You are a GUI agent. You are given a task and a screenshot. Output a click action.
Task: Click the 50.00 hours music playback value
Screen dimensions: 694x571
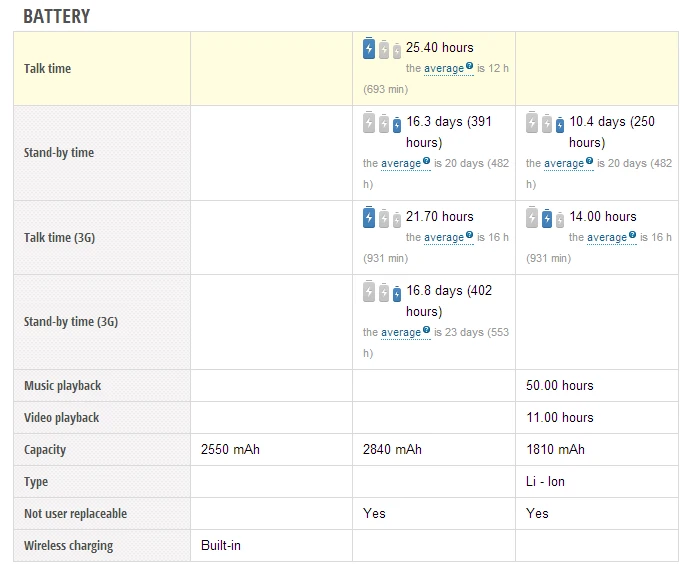click(x=559, y=386)
